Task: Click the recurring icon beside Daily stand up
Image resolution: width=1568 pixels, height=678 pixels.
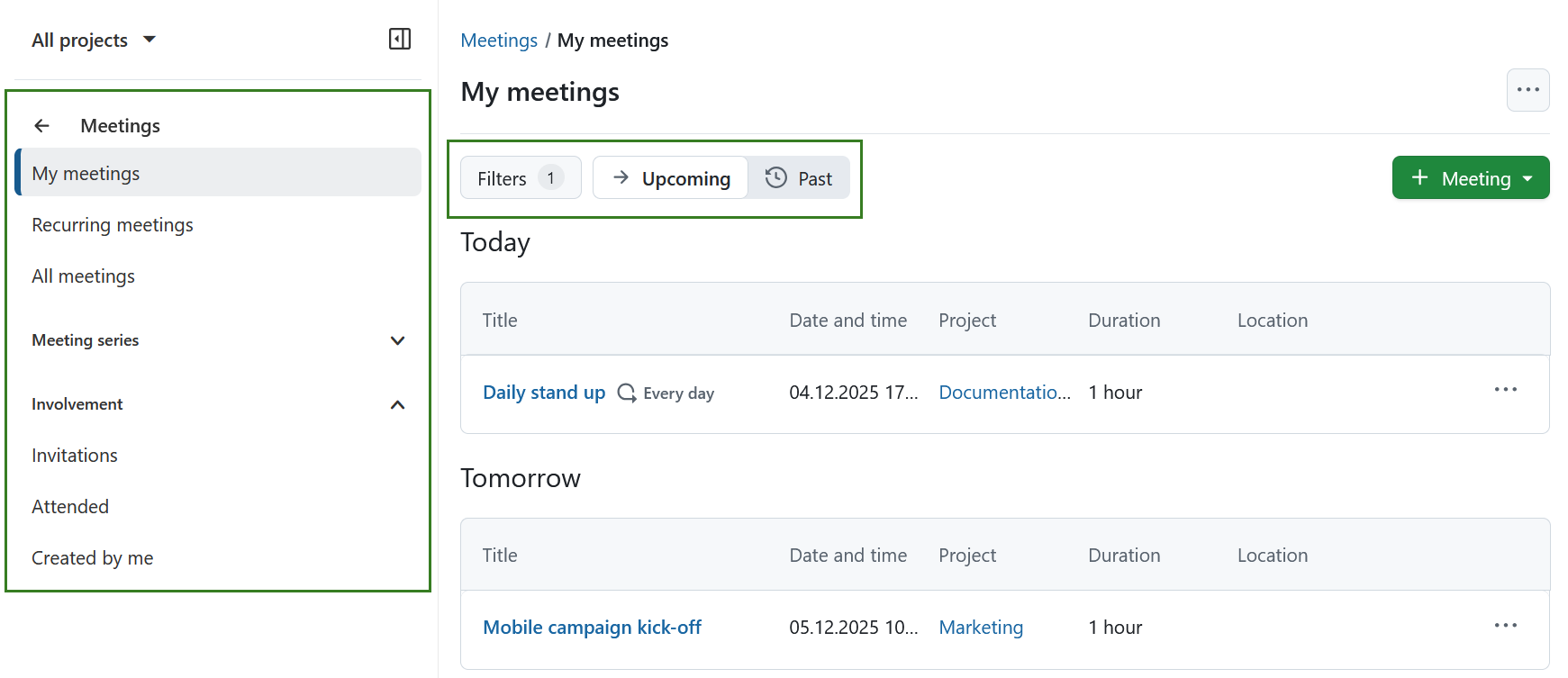Action: coord(626,393)
